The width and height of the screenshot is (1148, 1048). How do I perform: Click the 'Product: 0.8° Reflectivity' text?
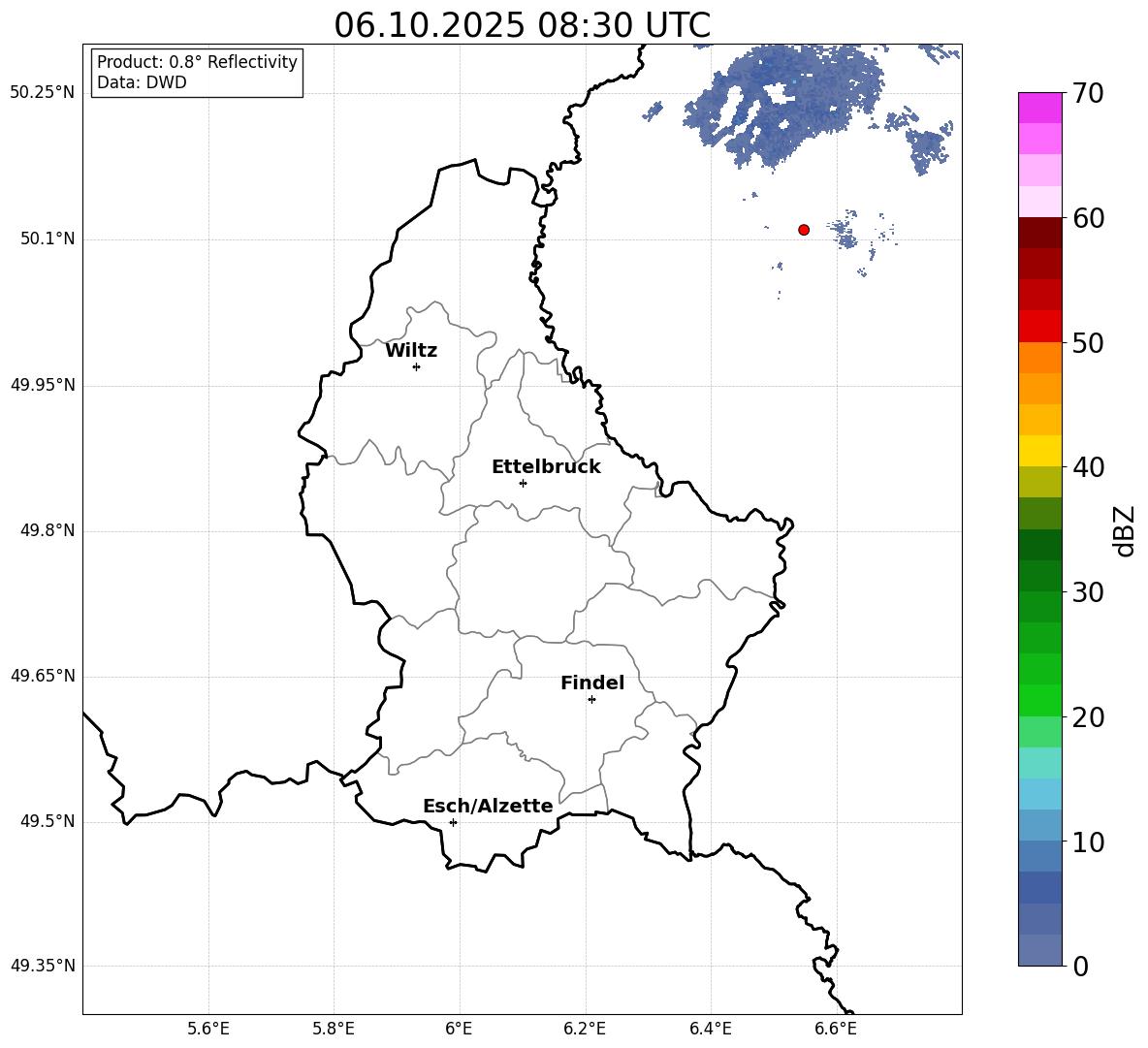(x=197, y=62)
